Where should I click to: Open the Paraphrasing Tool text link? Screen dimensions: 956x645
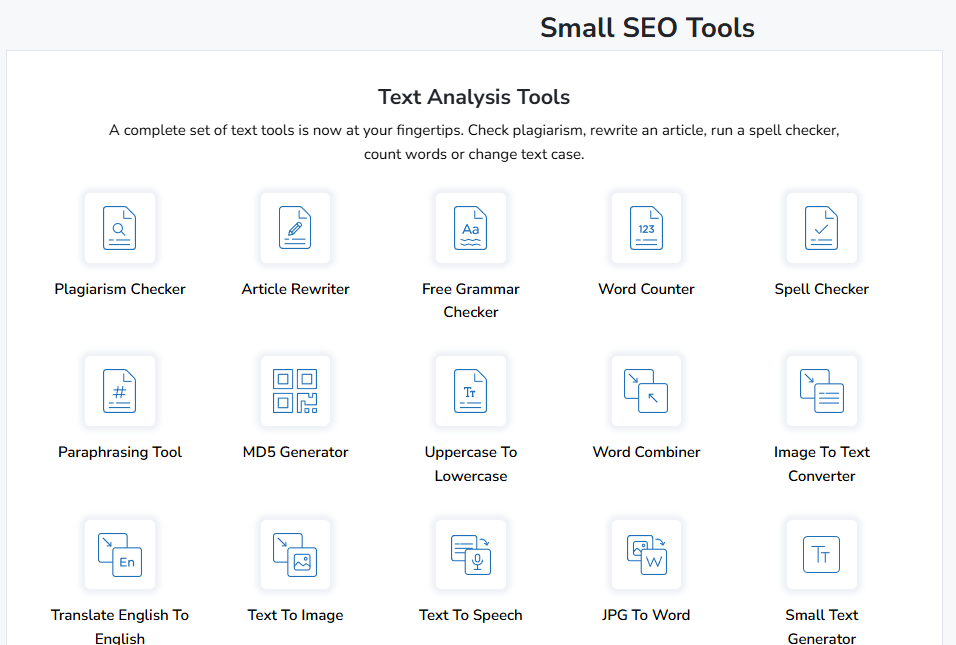click(120, 452)
